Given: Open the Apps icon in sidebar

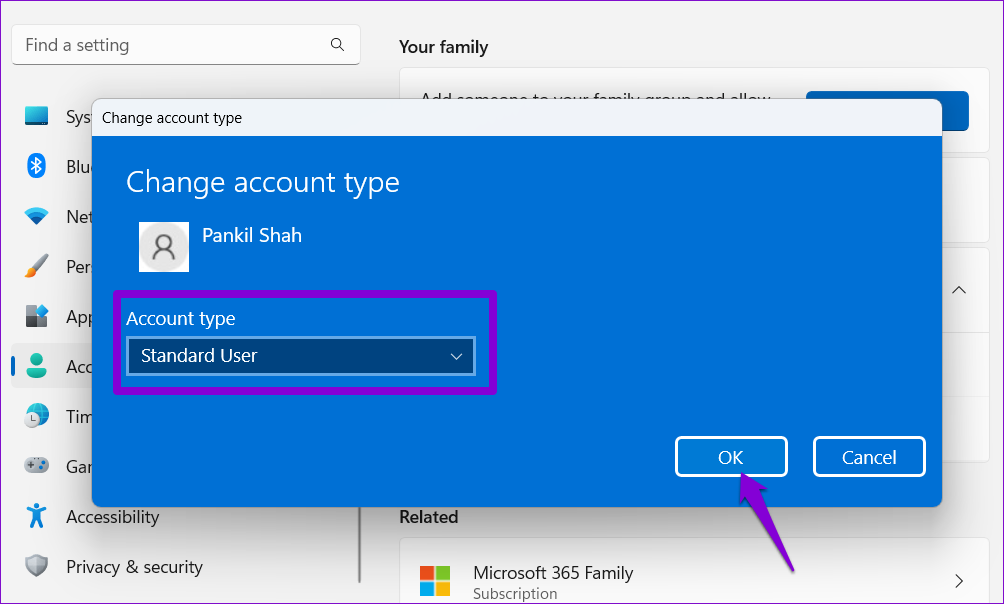Looking at the screenshot, I should 37,316.
